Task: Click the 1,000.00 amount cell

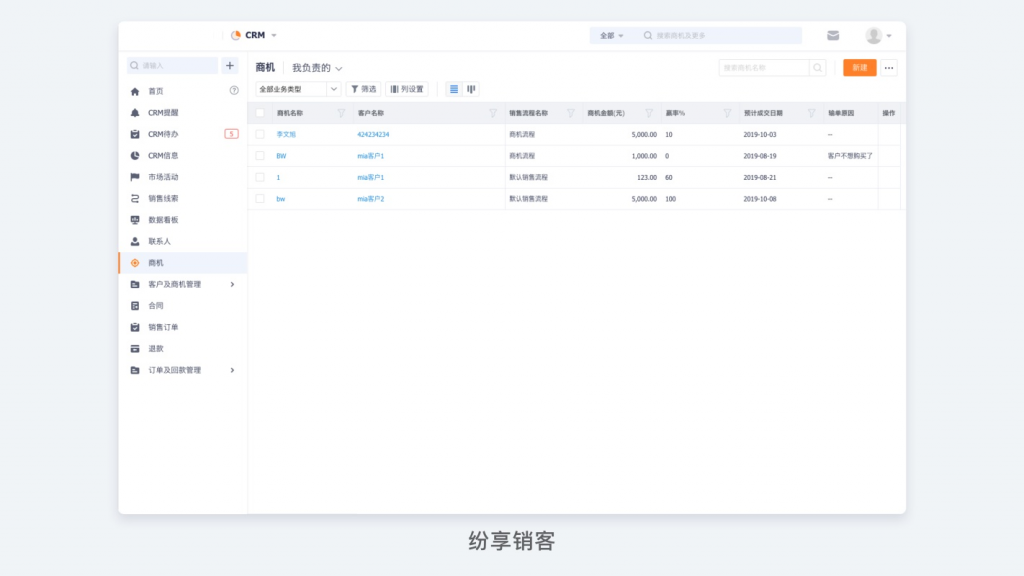Action: pos(644,155)
